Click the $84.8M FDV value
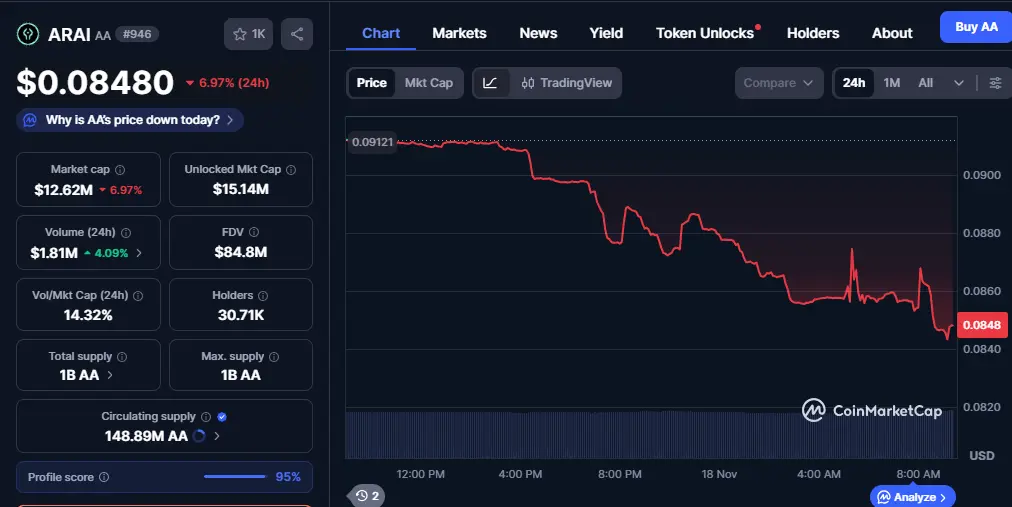This screenshot has width=1012, height=507. pos(241,252)
